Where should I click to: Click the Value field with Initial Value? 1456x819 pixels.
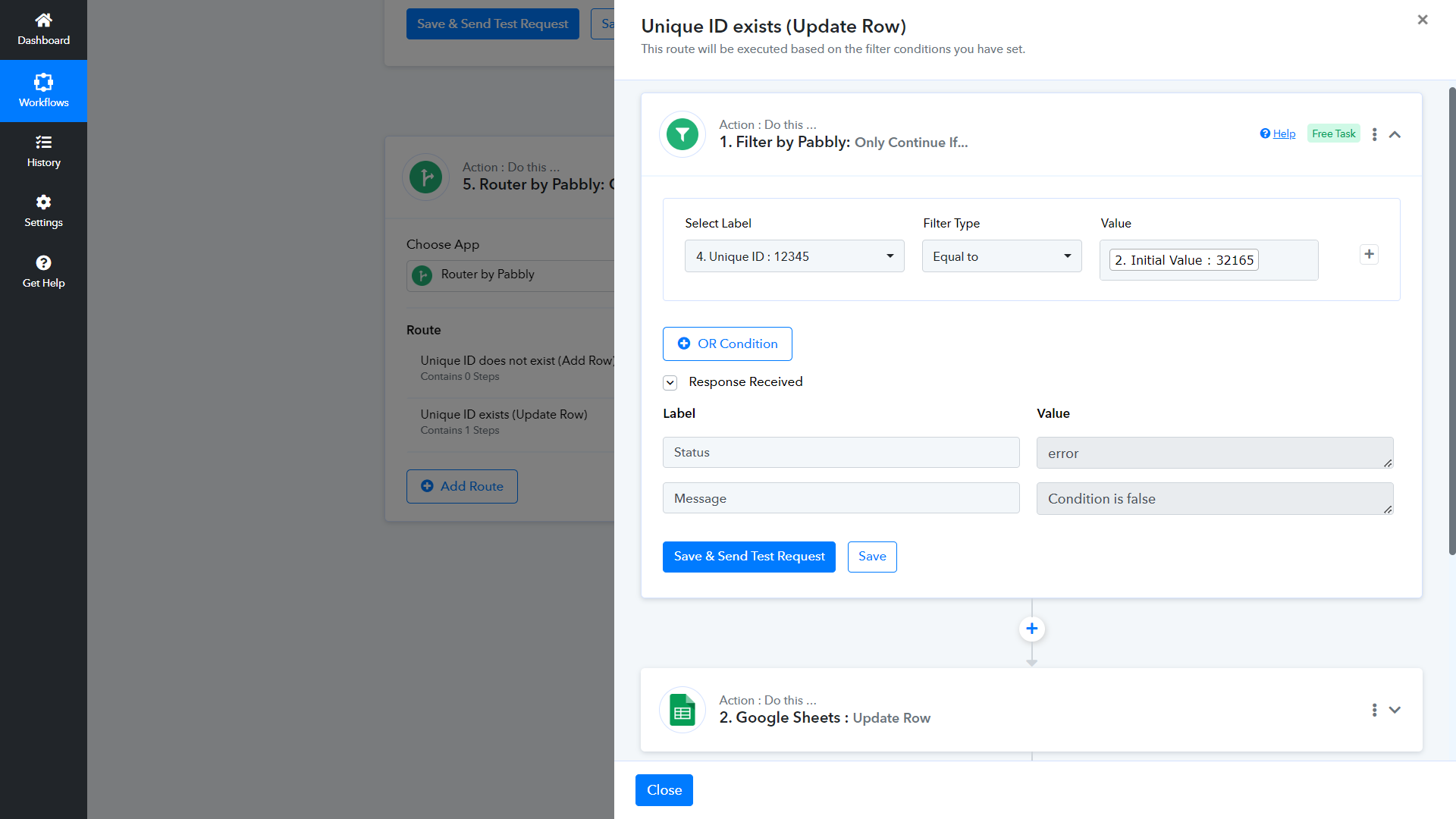1209,260
